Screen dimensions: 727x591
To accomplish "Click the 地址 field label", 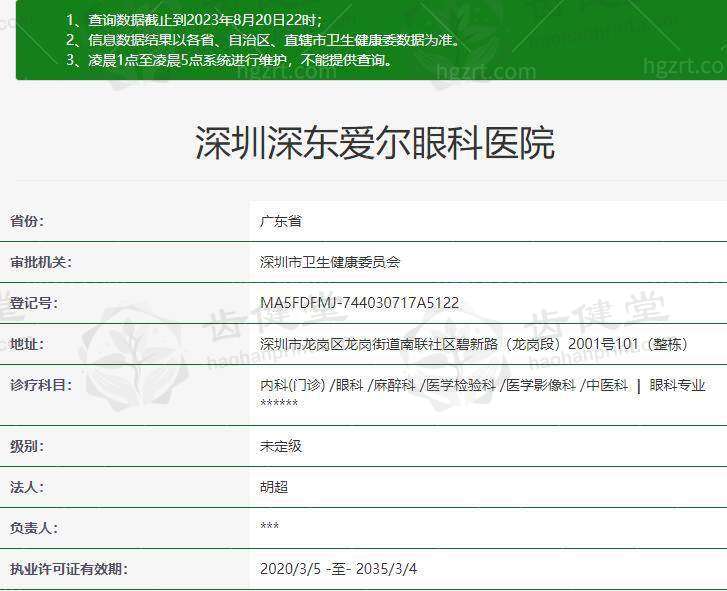I will click(26, 344).
